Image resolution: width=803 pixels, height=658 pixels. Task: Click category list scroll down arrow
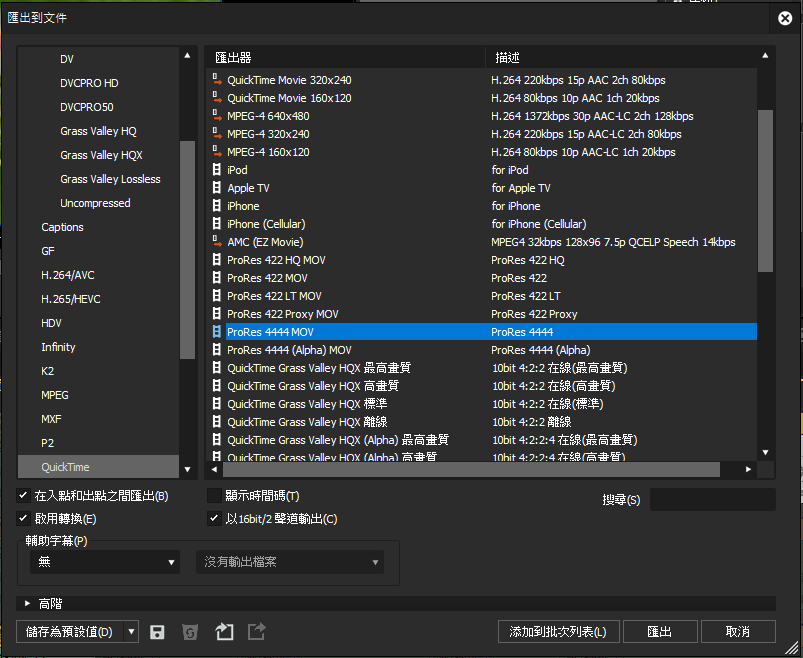(x=187, y=469)
